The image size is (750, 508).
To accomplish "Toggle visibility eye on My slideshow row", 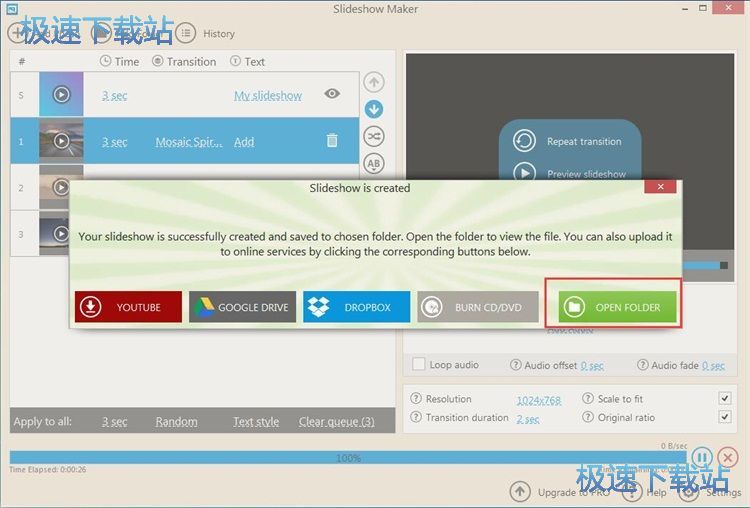I will 332,94.
